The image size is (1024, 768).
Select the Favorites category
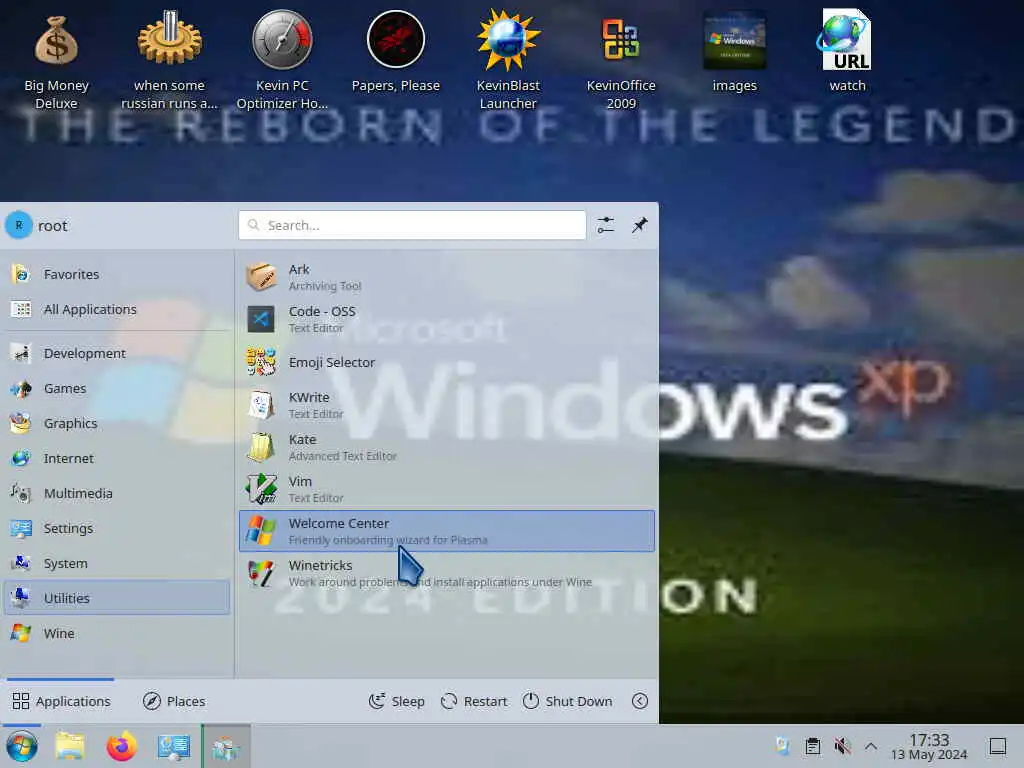[x=117, y=274]
